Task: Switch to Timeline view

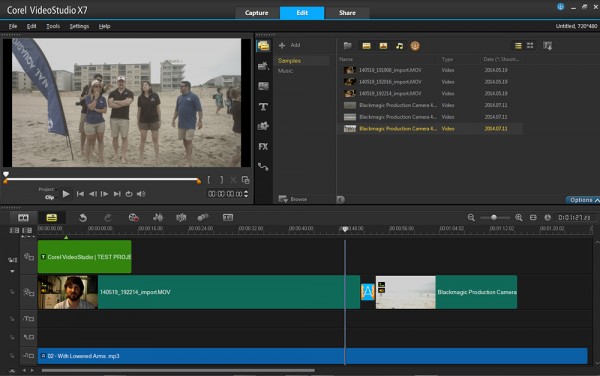Action: click(x=51, y=218)
